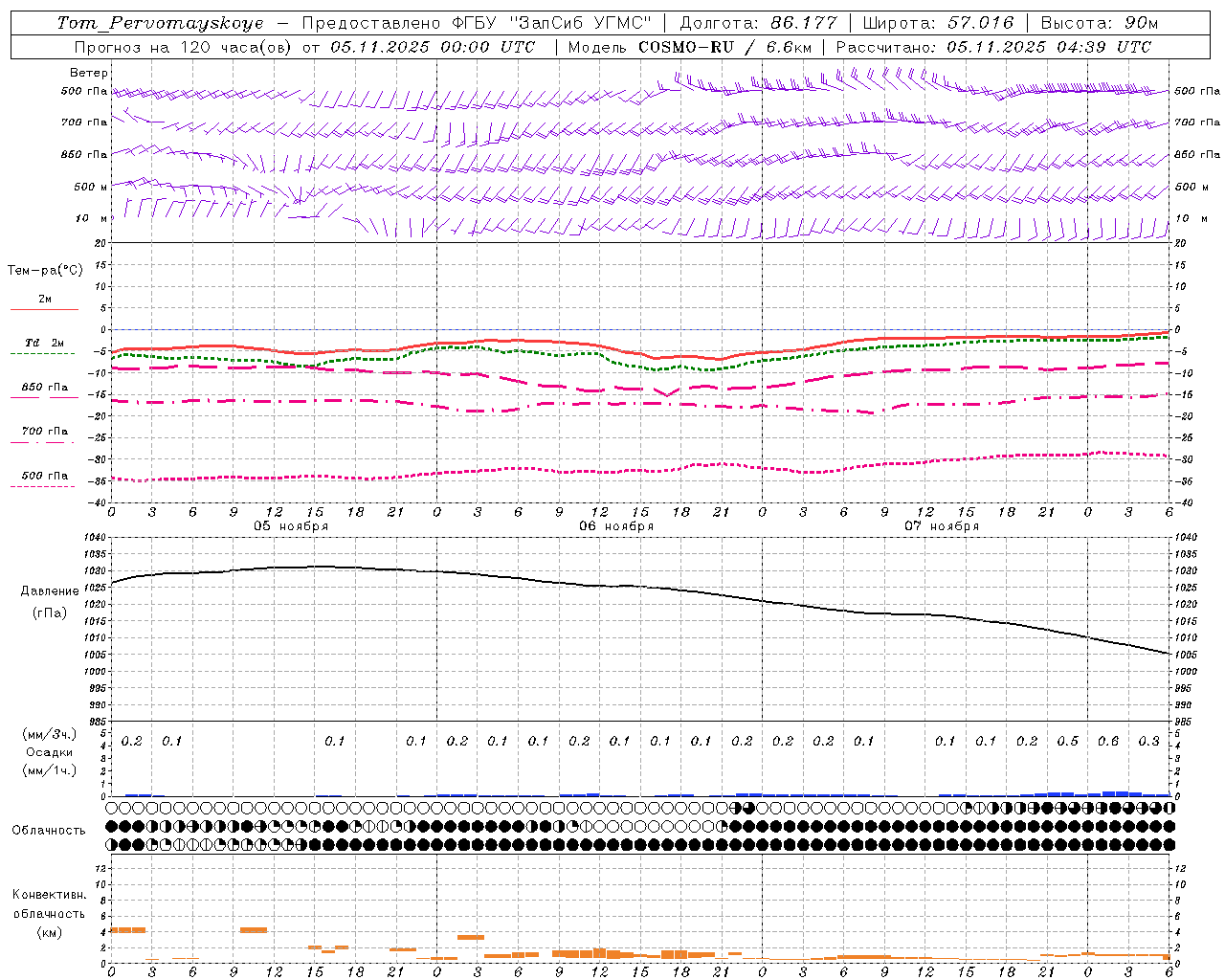Click the precipitation amount 0.6

click(1108, 741)
